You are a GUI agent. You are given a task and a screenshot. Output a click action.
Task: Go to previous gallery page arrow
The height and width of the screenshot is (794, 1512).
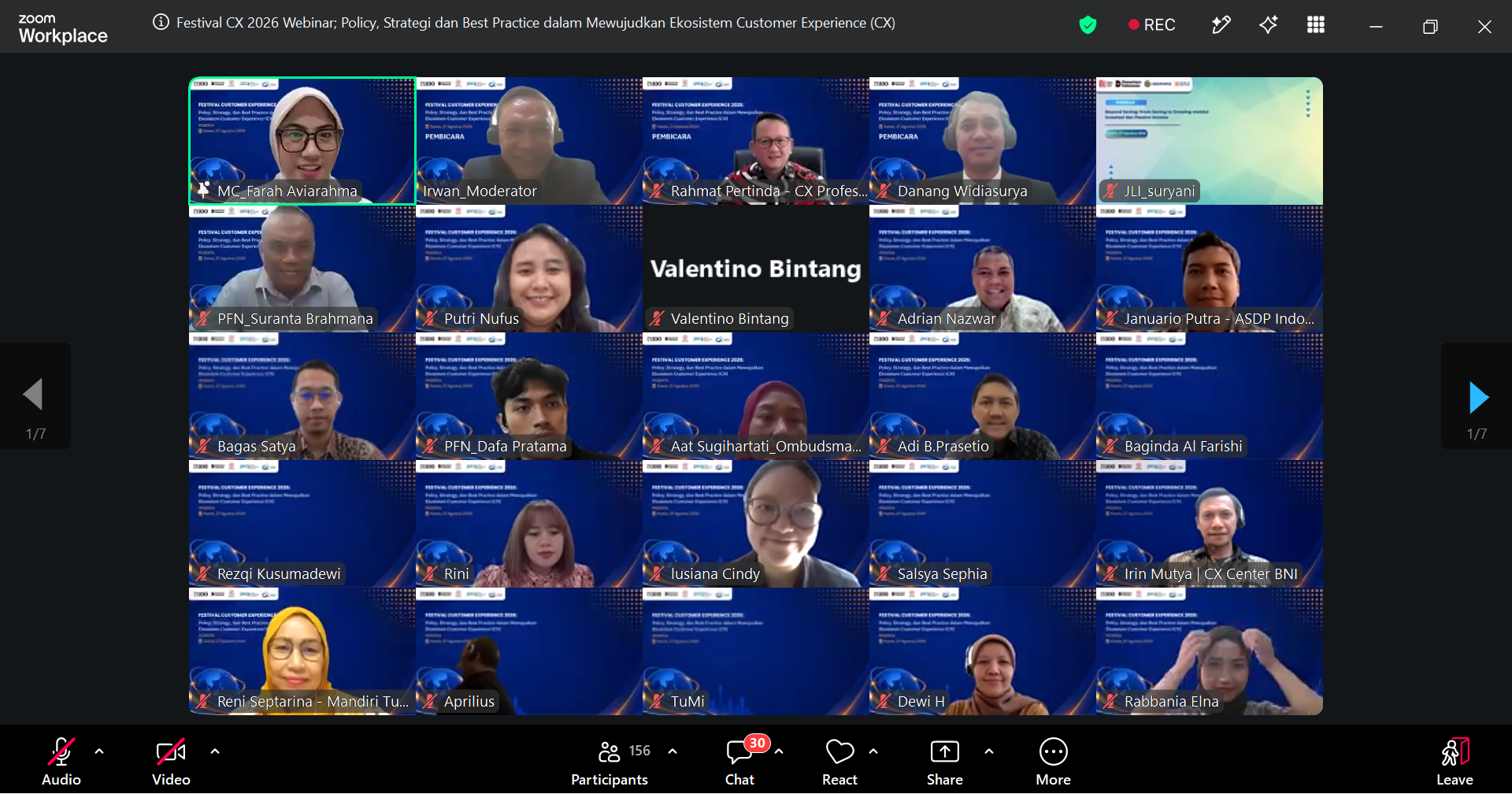point(35,396)
